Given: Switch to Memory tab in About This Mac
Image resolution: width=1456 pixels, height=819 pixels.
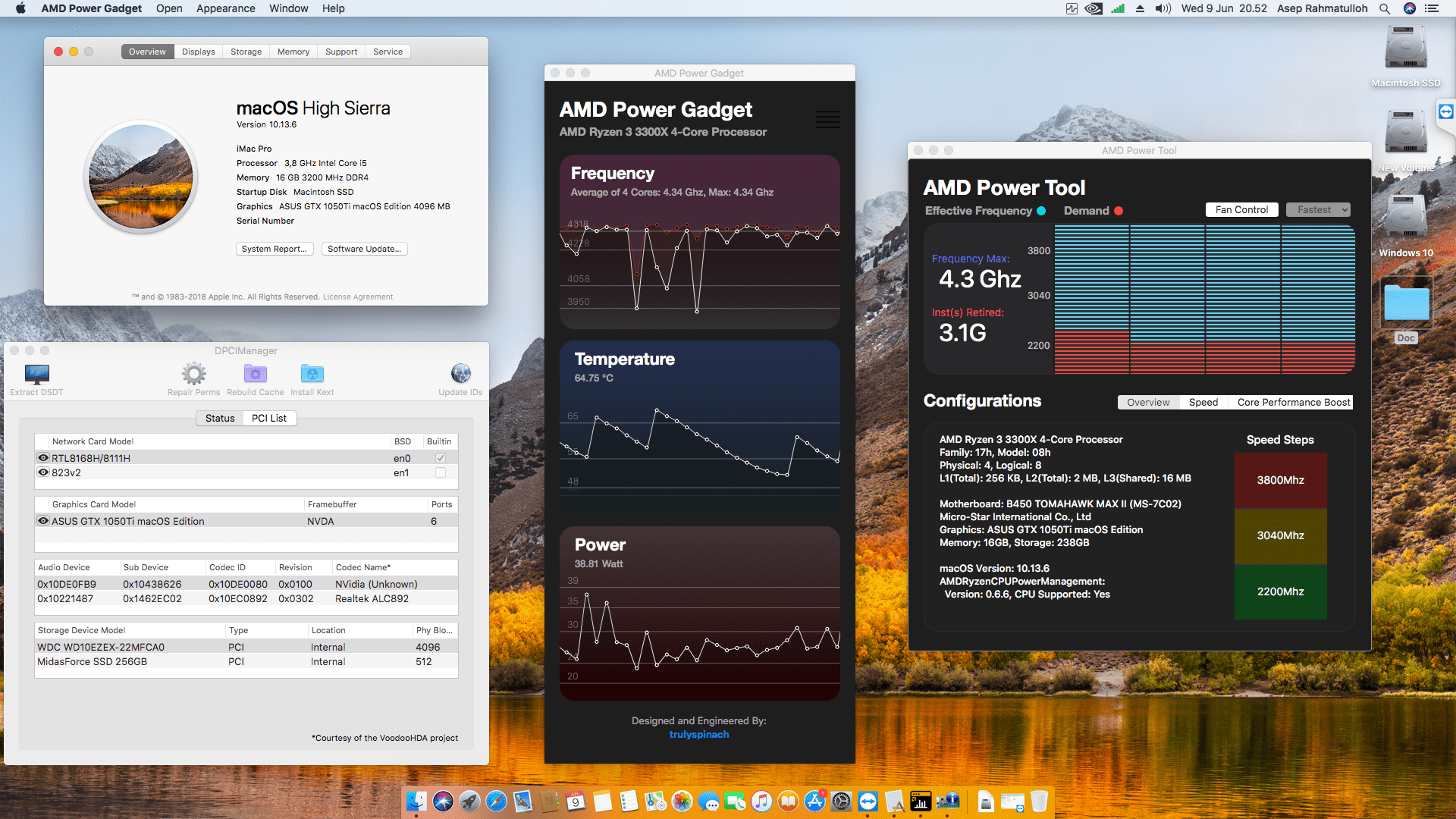Looking at the screenshot, I should (x=293, y=52).
